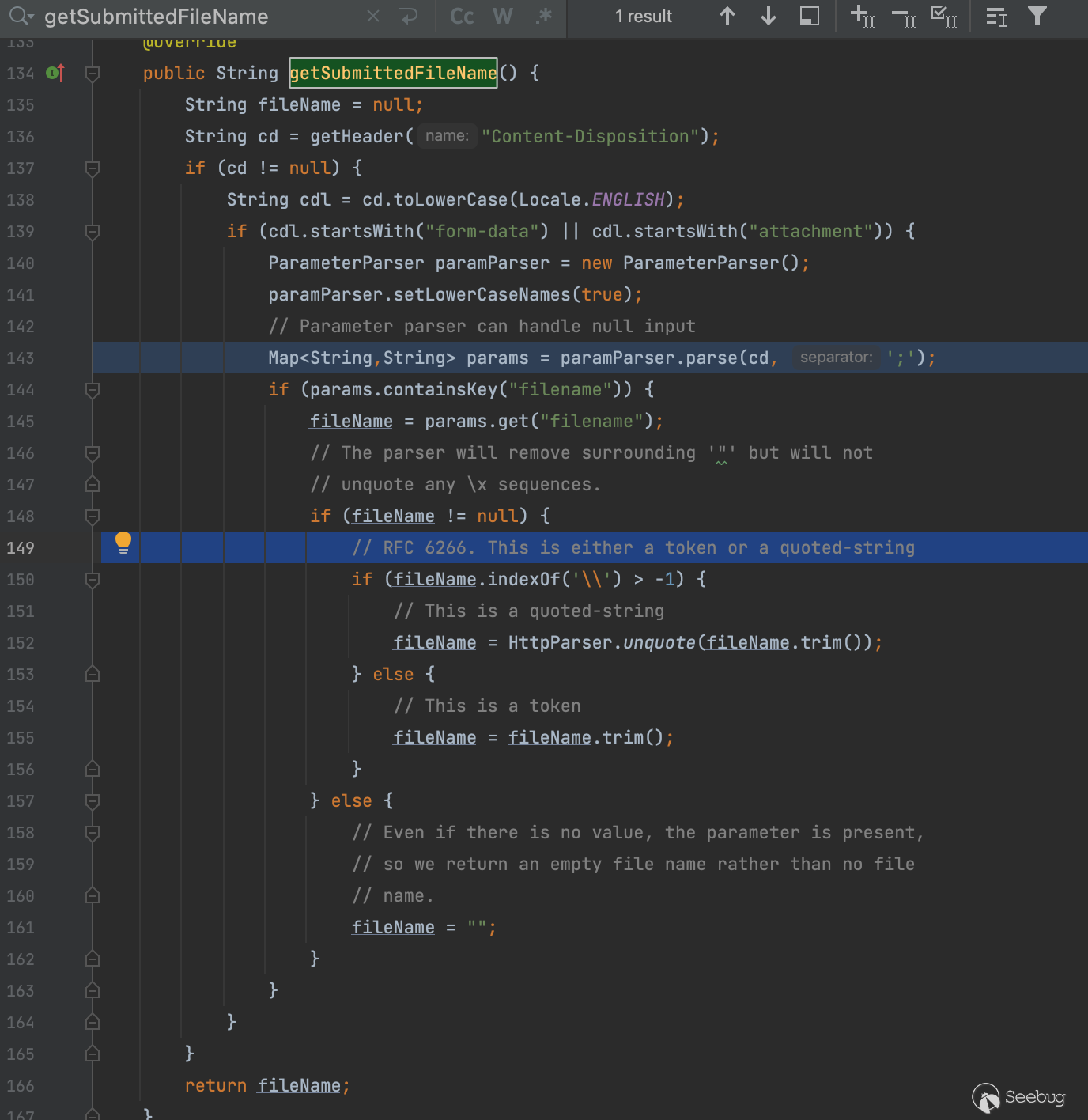Collapse the if (cd != null) block fold

click(93, 168)
